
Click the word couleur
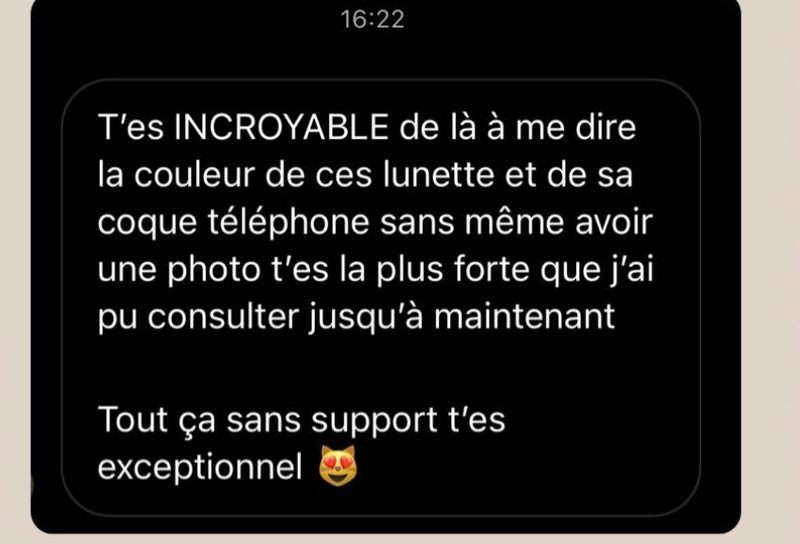[x=194, y=175]
